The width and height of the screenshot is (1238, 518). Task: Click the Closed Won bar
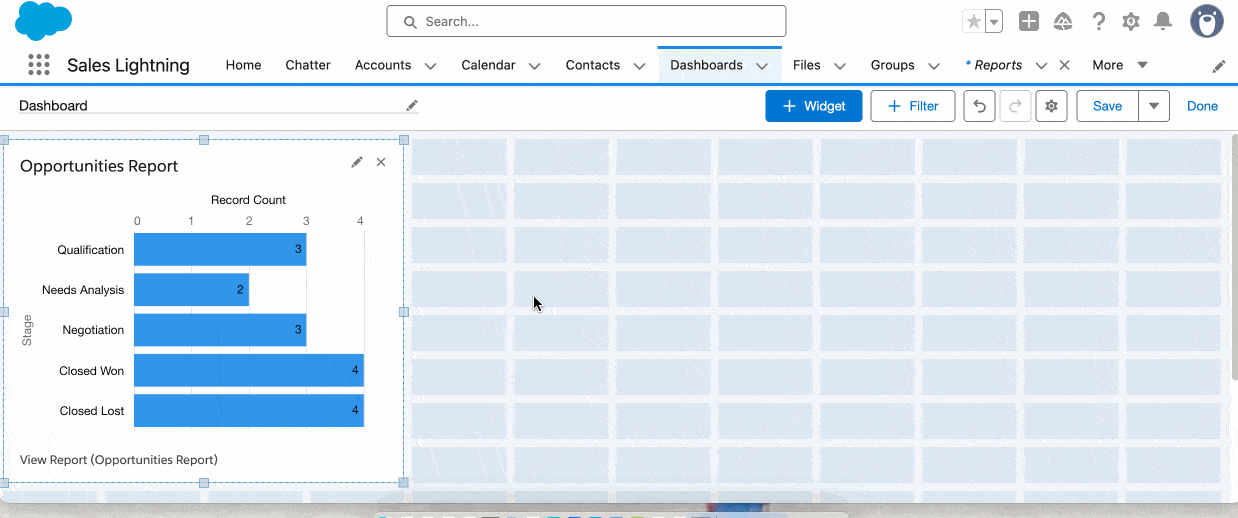[249, 370]
